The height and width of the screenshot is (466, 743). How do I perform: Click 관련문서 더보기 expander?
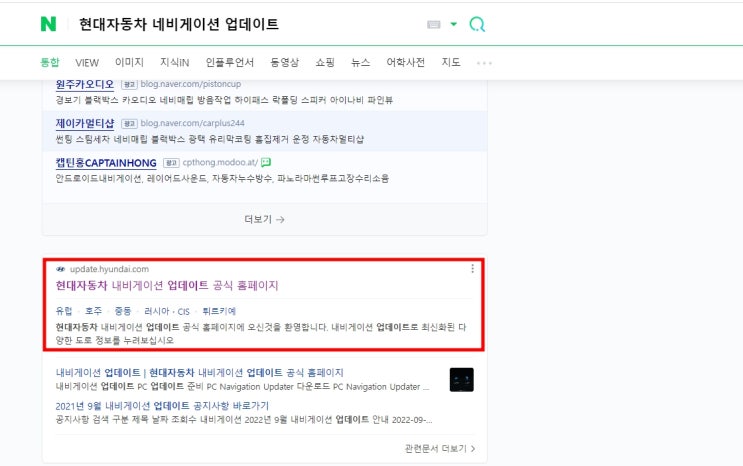coord(440,448)
